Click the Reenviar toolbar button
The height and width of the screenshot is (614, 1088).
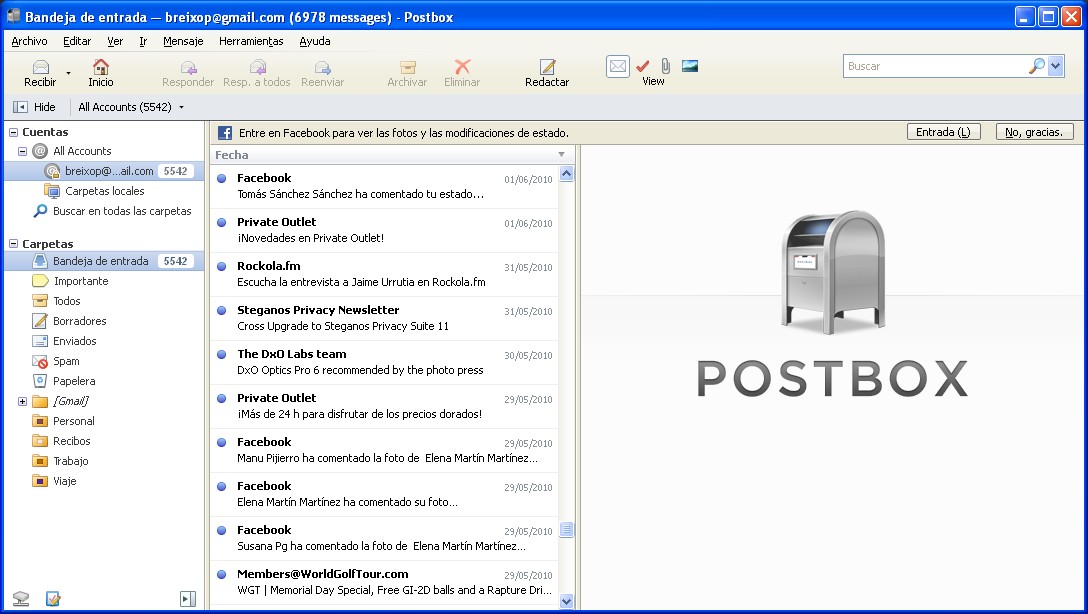[x=323, y=74]
